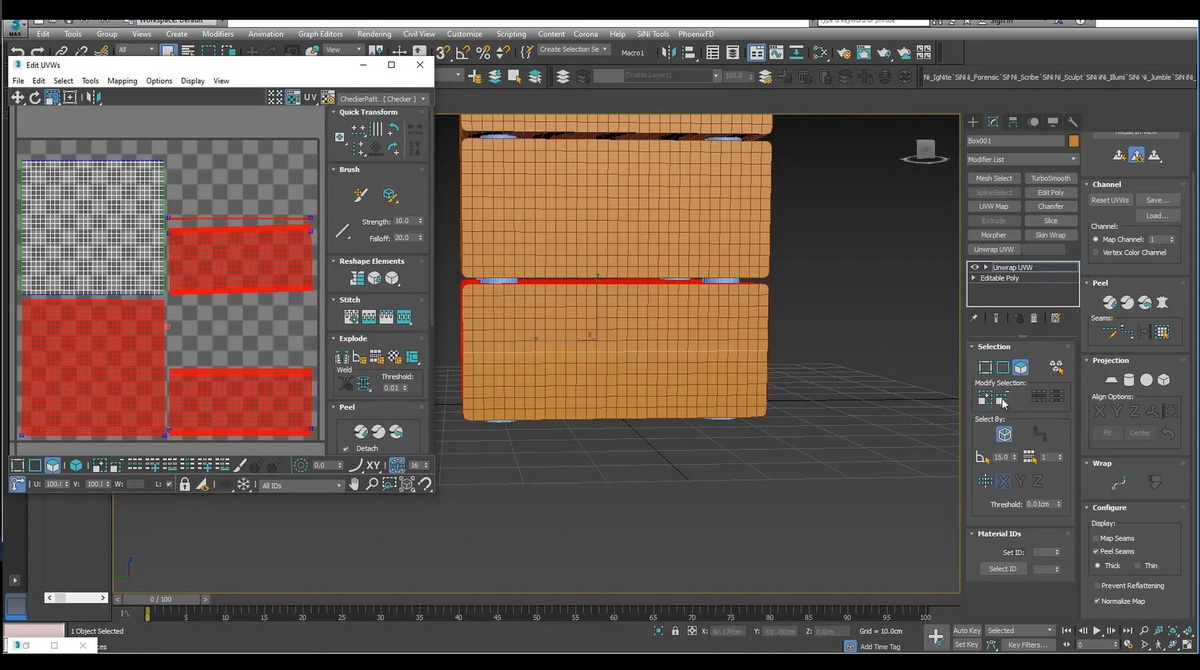Click the Save... button in Channel rollout
The image size is (1200, 670).
pos(1157,200)
